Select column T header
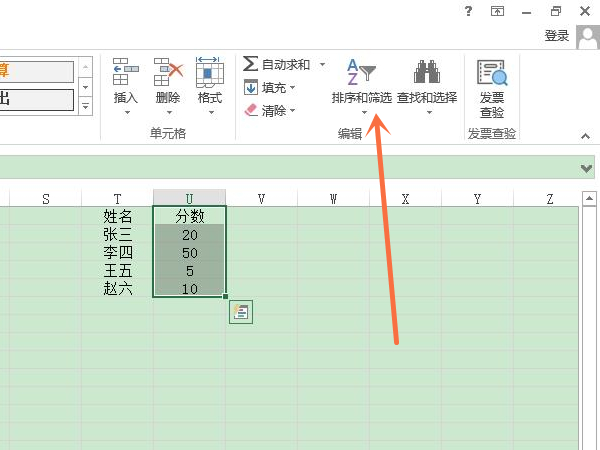This screenshot has width=600, height=450. click(117, 199)
